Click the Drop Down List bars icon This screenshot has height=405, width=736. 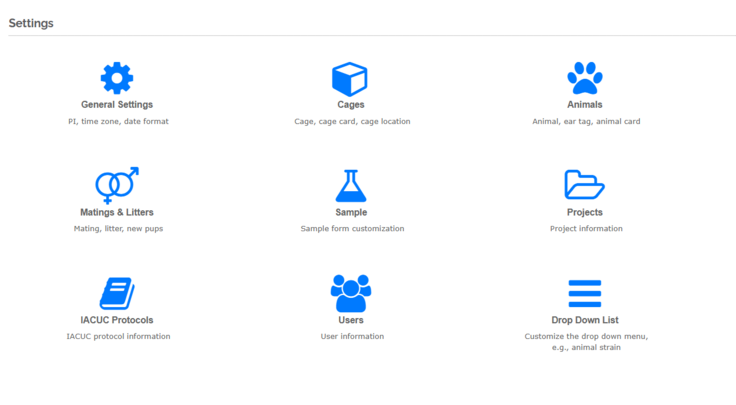click(x=585, y=294)
